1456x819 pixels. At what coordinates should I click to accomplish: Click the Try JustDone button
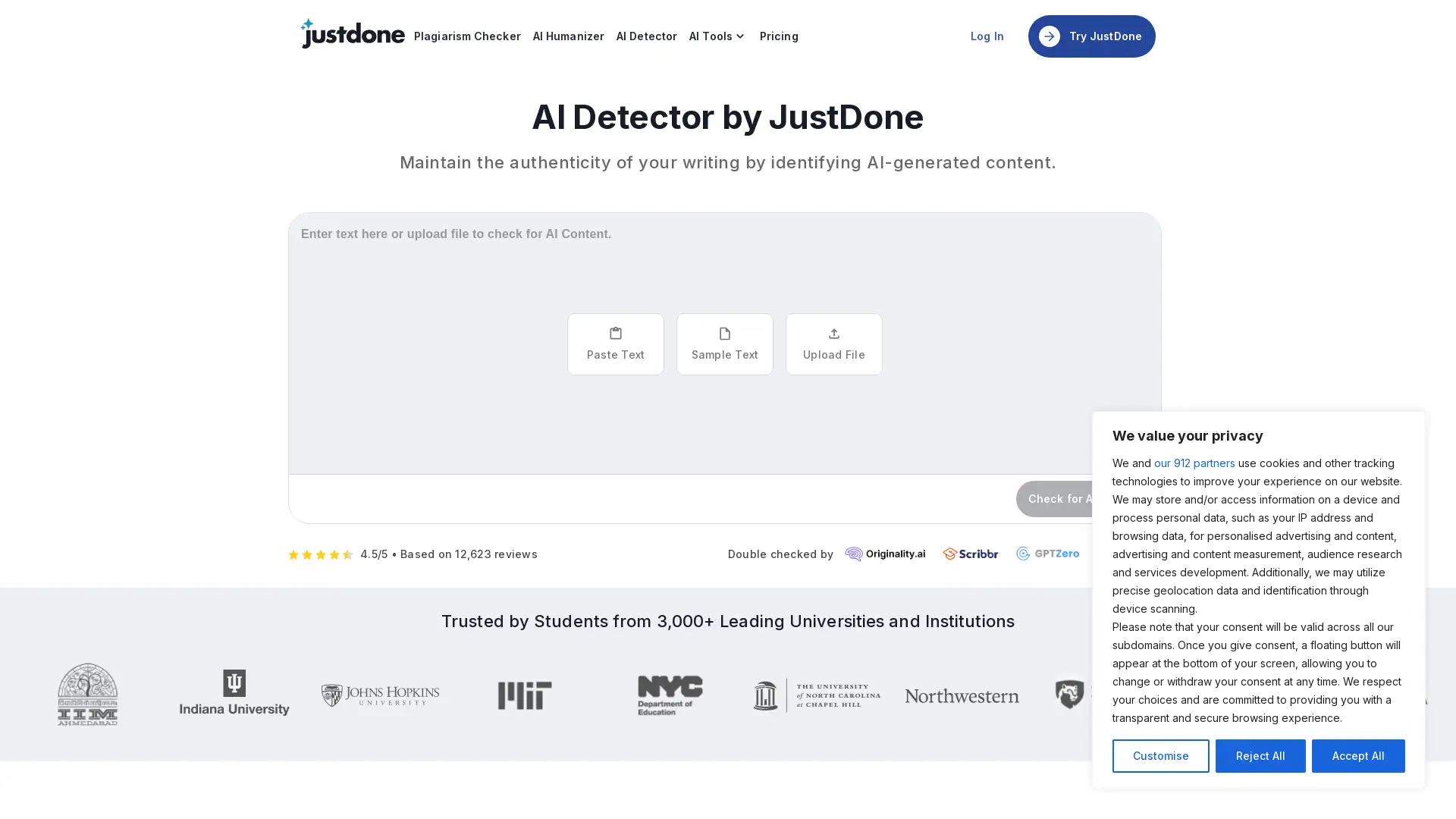point(1091,36)
